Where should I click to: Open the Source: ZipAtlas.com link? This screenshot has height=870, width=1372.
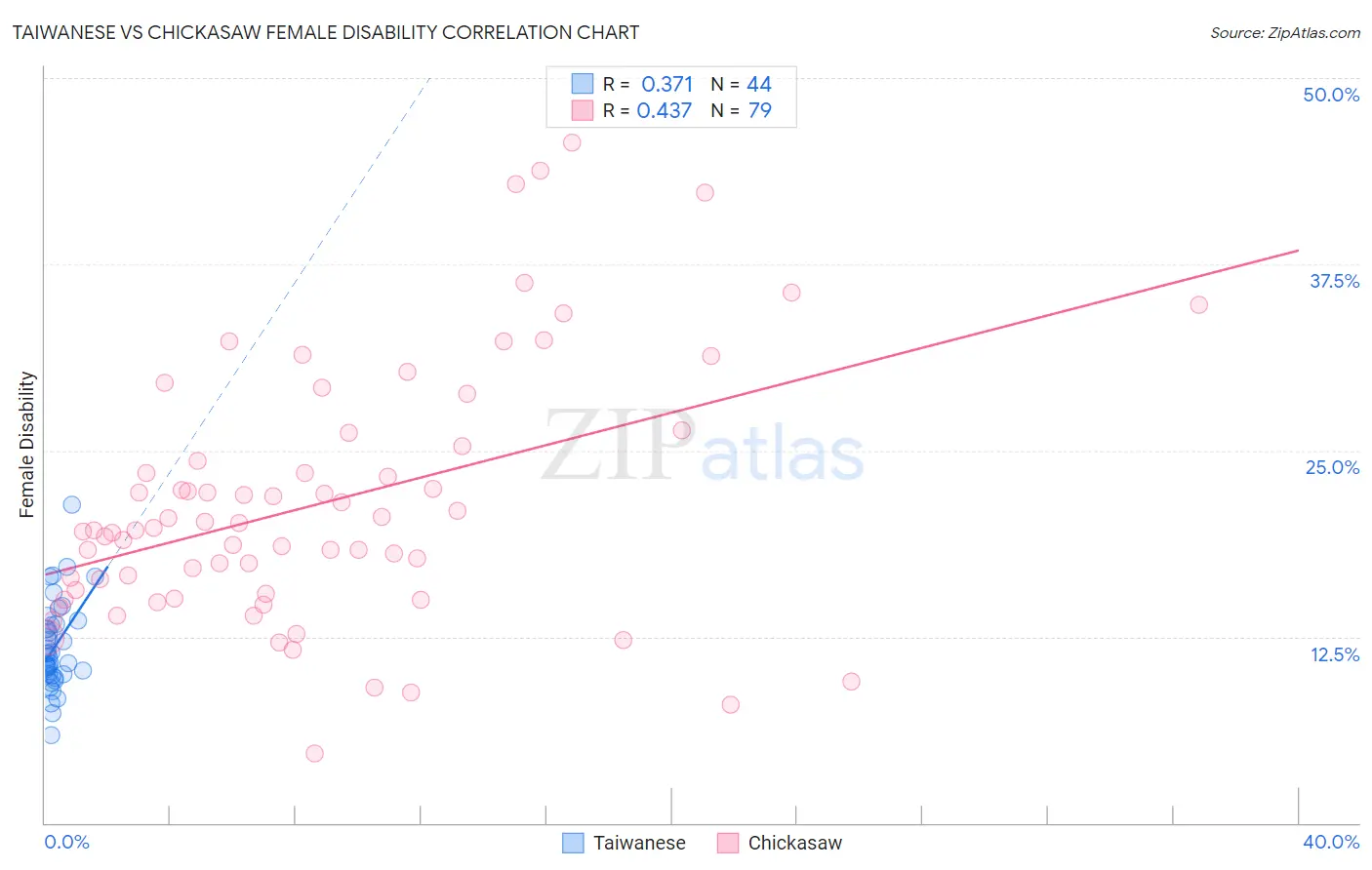[x=1285, y=32]
